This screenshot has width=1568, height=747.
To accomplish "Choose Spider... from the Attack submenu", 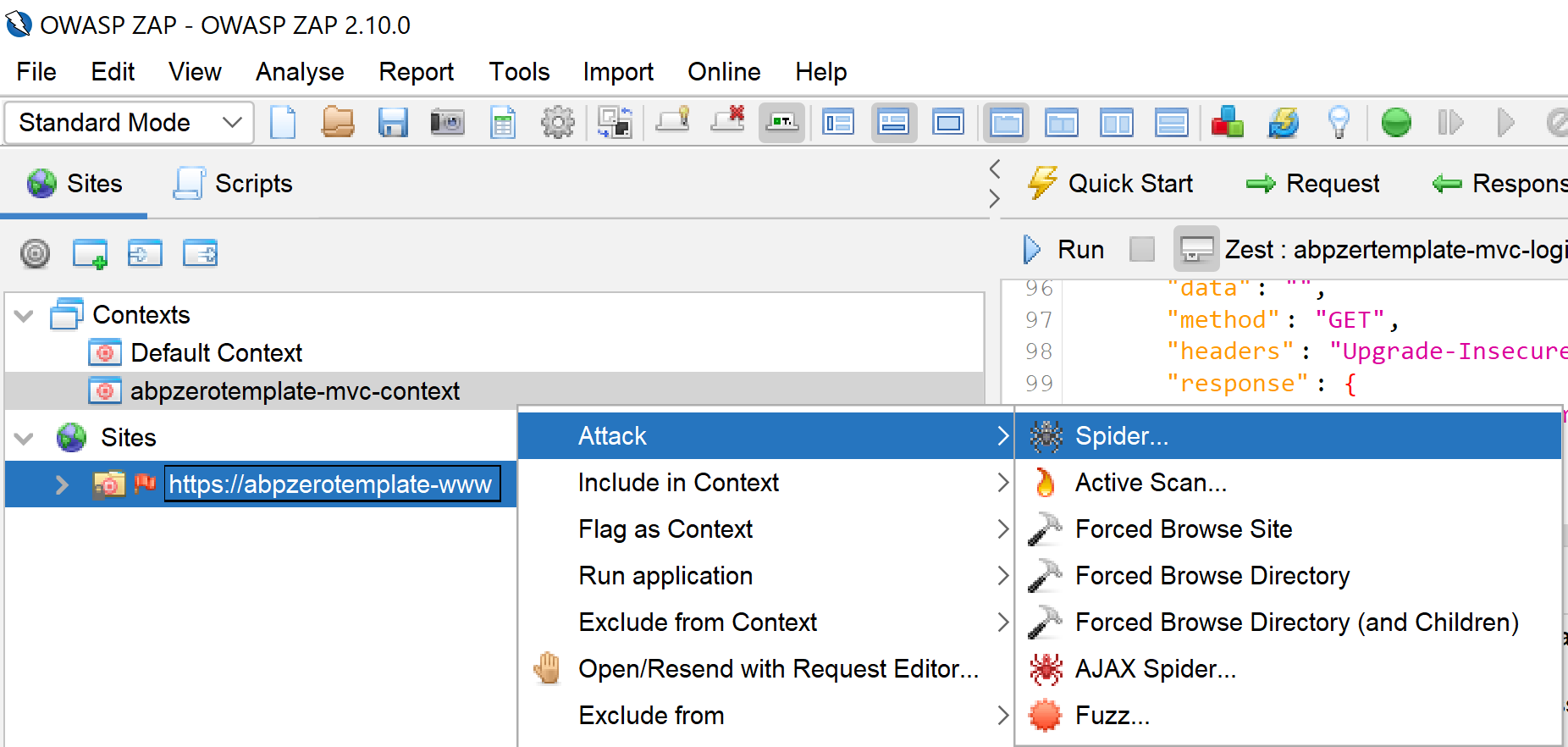I will [1289, 436].
